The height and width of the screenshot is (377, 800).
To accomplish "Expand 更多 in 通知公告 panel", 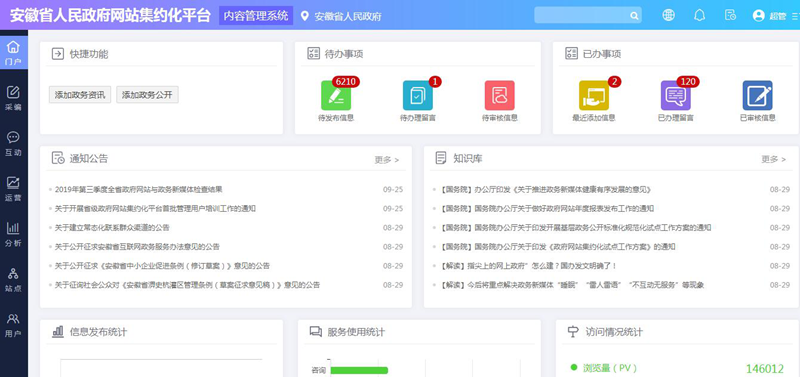I will (x=387, y=160).
